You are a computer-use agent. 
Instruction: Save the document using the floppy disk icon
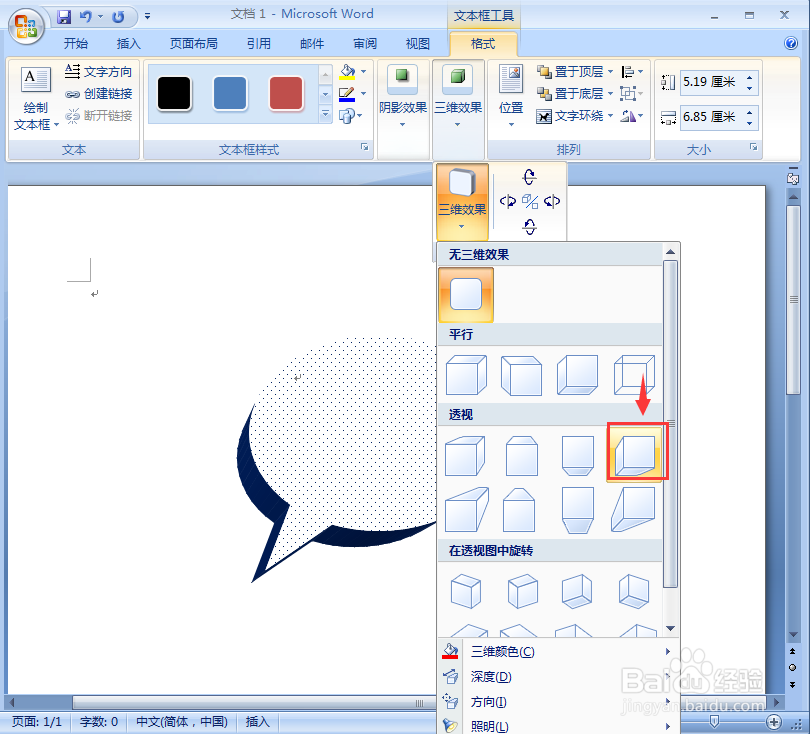(64, 17)
